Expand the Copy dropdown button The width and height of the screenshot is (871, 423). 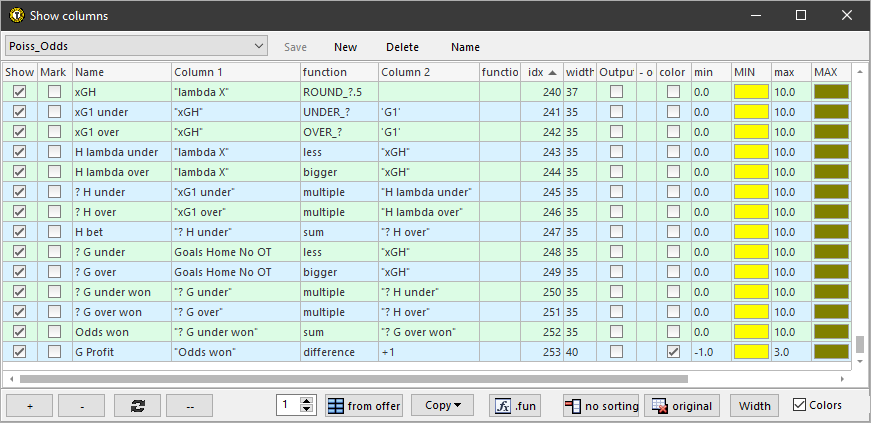[x=442, y=406]
